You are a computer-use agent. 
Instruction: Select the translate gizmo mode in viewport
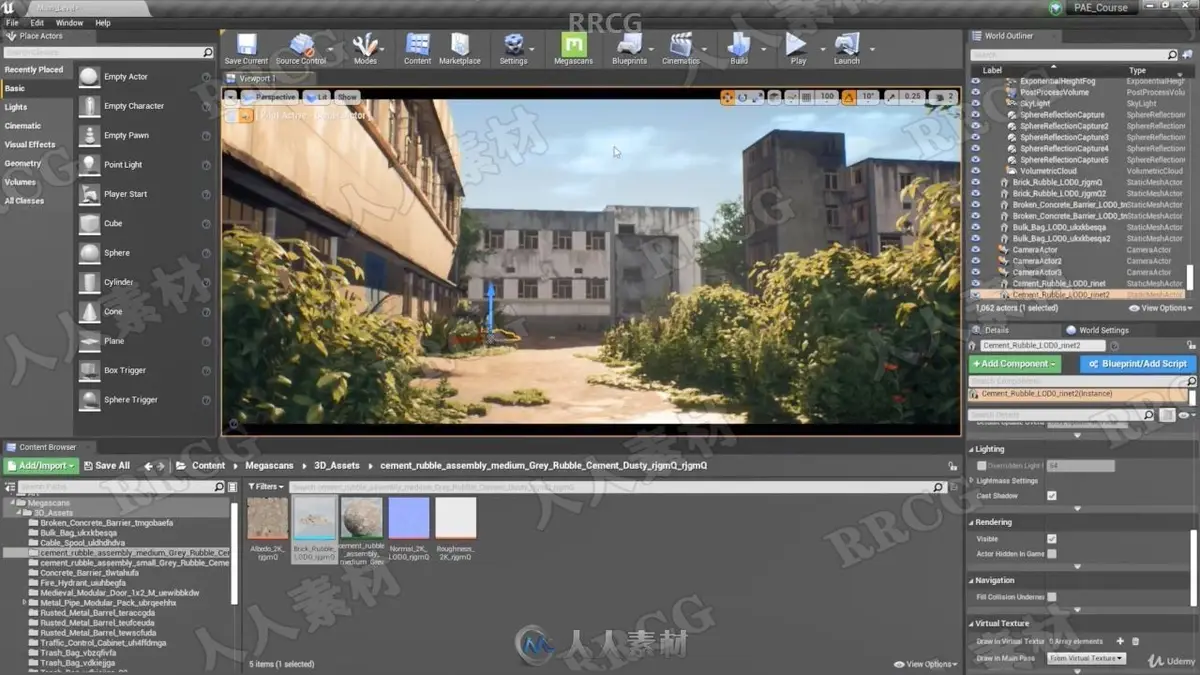point(728,97)
